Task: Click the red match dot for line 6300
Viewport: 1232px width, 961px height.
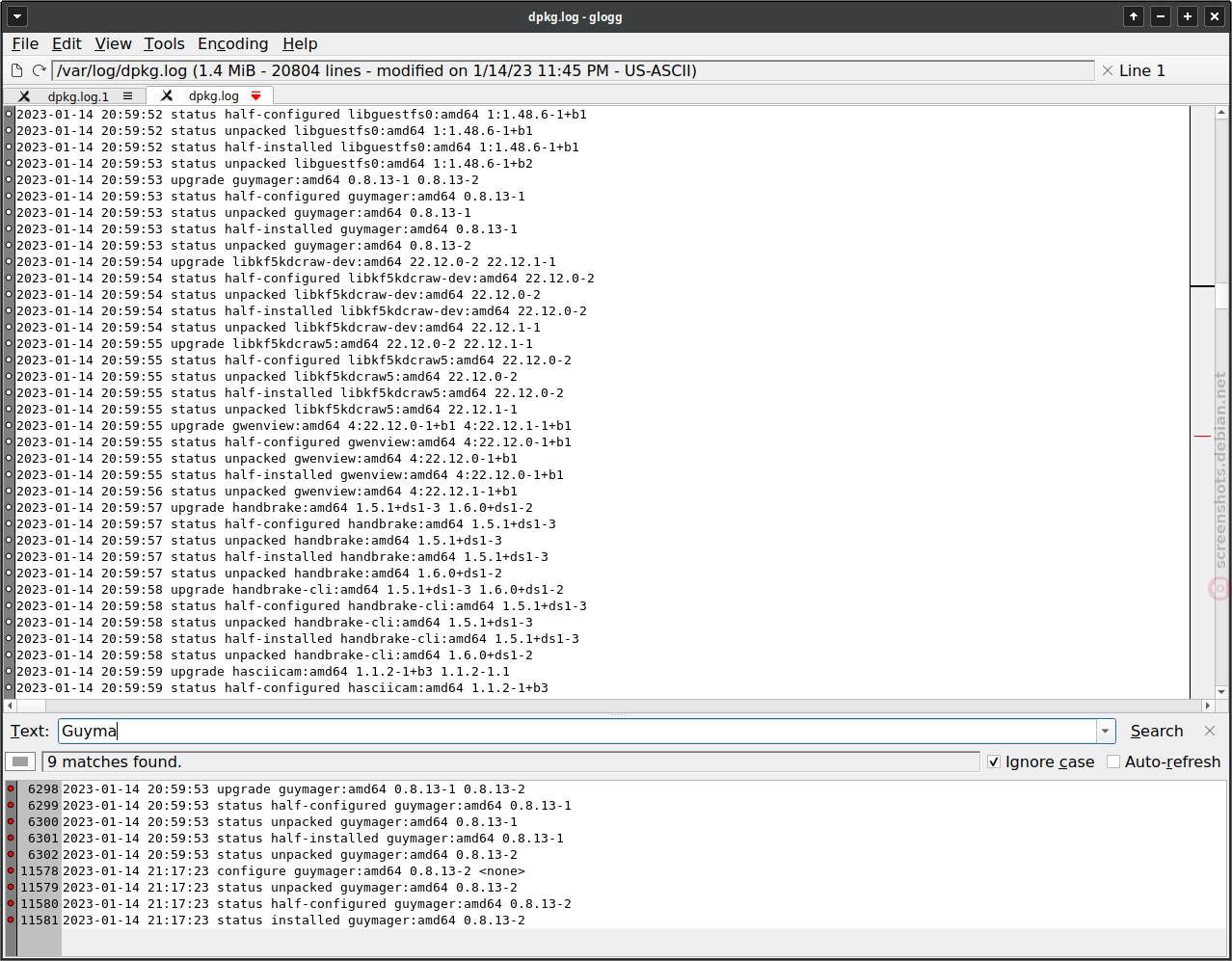Action: point(11,821)
